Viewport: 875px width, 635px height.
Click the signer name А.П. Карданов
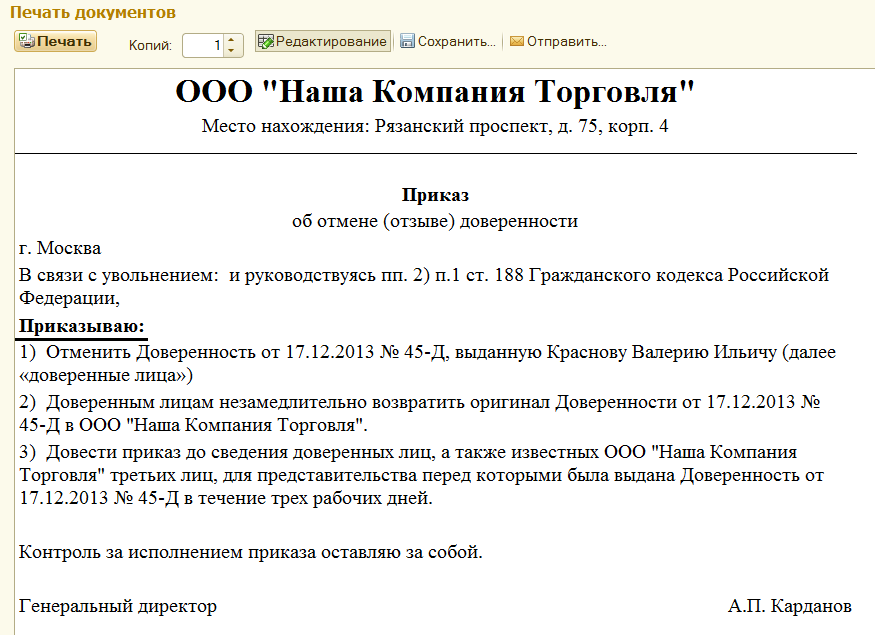pos(790,606)
